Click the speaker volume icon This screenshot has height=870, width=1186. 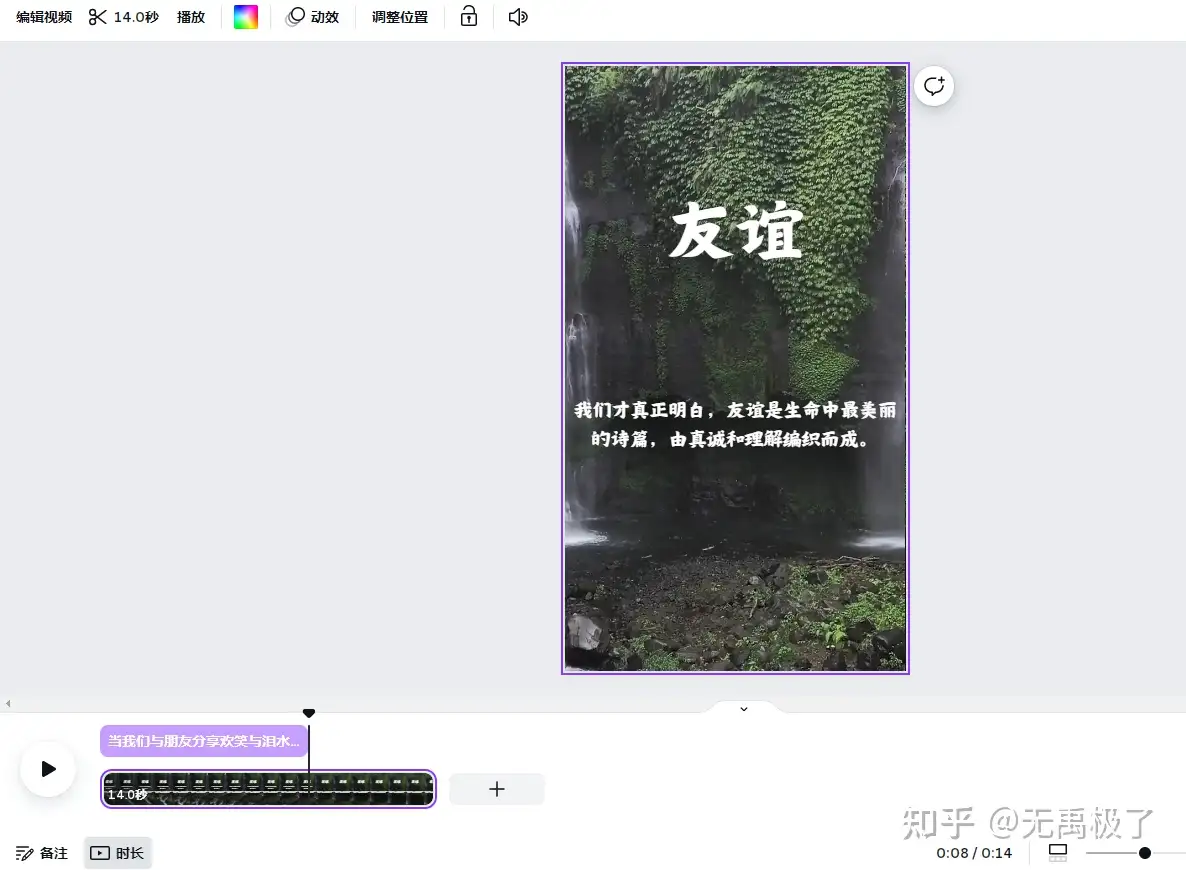click(518, 17)
